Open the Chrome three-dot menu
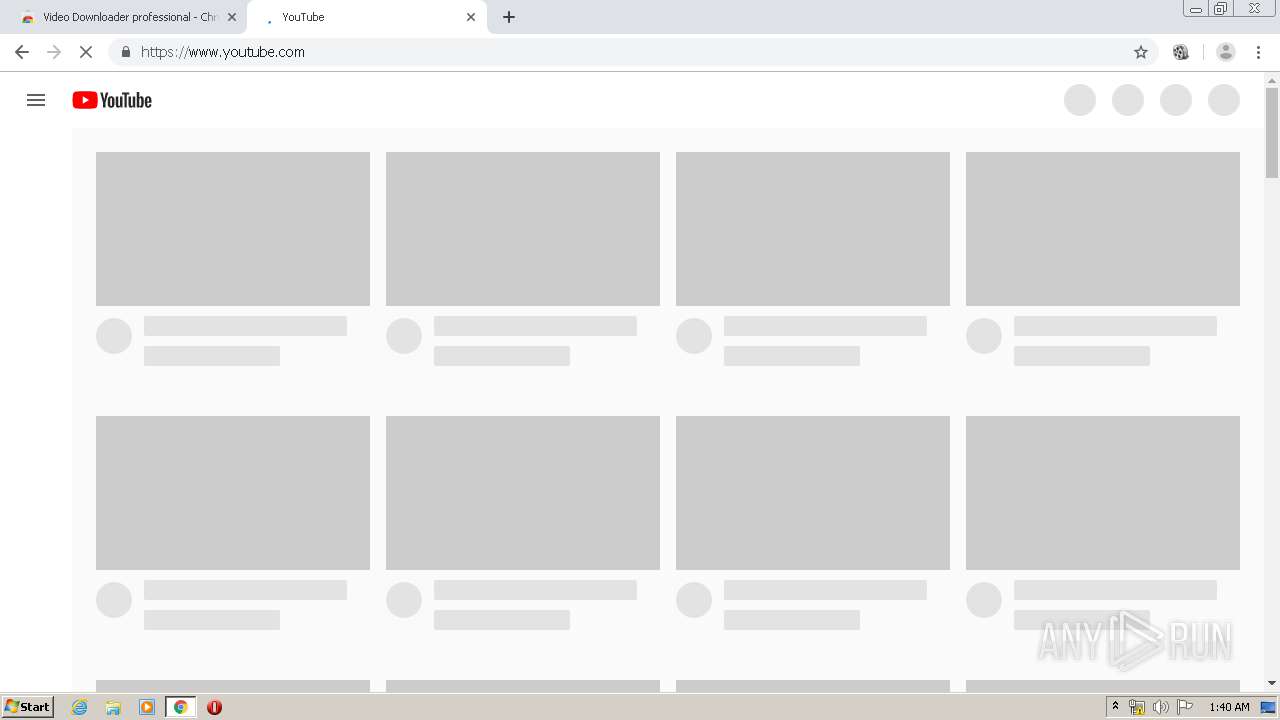 point(1259,52)
